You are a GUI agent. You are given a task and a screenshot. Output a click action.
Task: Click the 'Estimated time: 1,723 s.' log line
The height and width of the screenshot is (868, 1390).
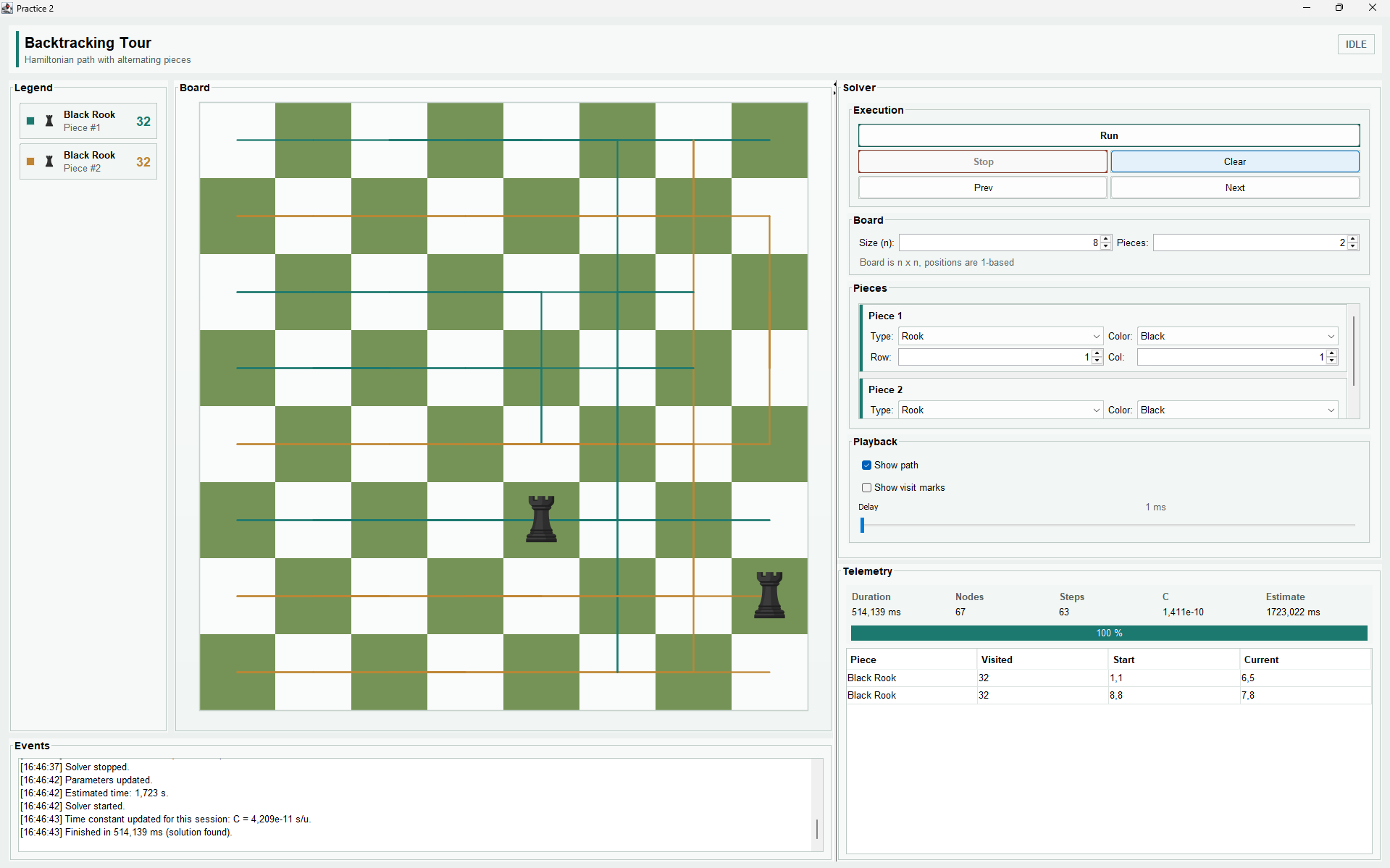coord(94,793)
